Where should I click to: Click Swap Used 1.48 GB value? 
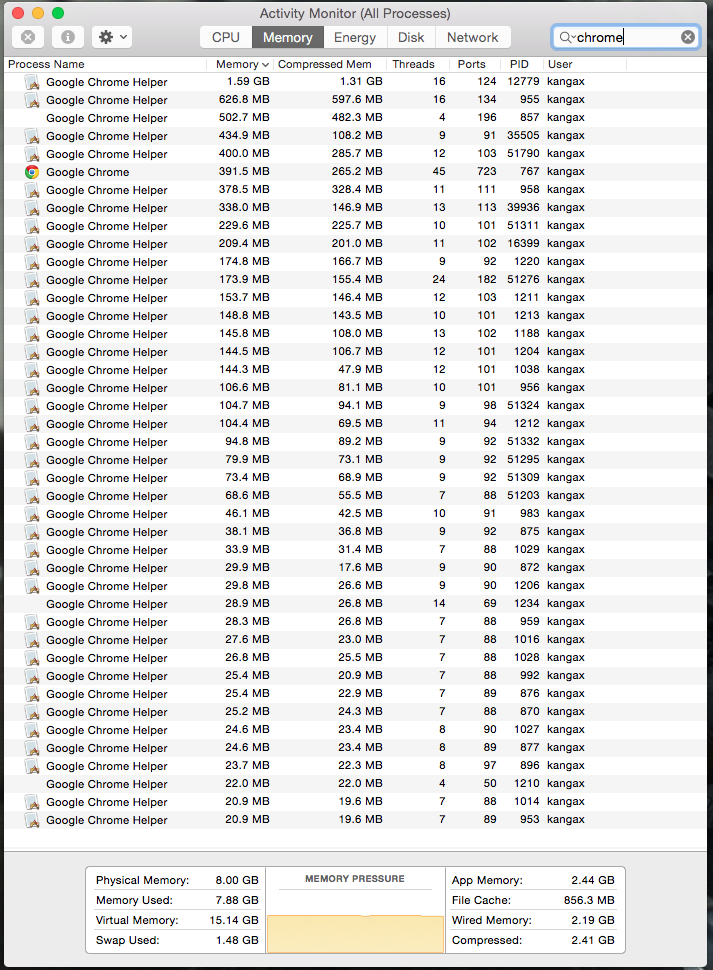coord(237,940)
